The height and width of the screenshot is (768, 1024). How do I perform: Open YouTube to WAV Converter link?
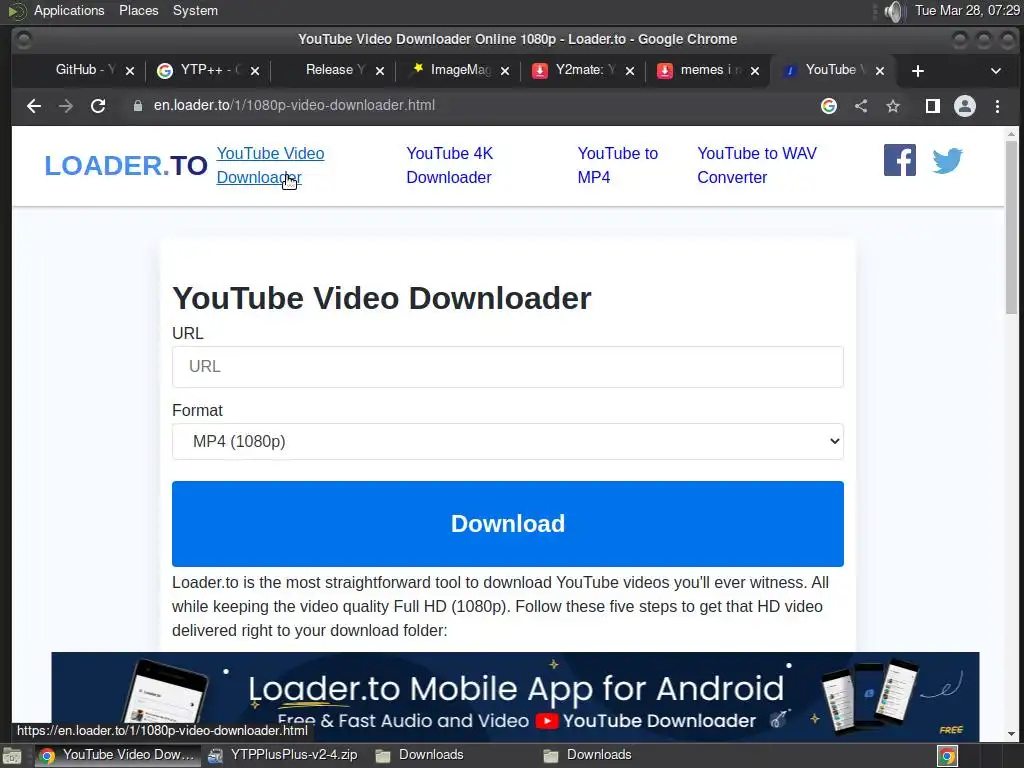(x=757, y=165)
